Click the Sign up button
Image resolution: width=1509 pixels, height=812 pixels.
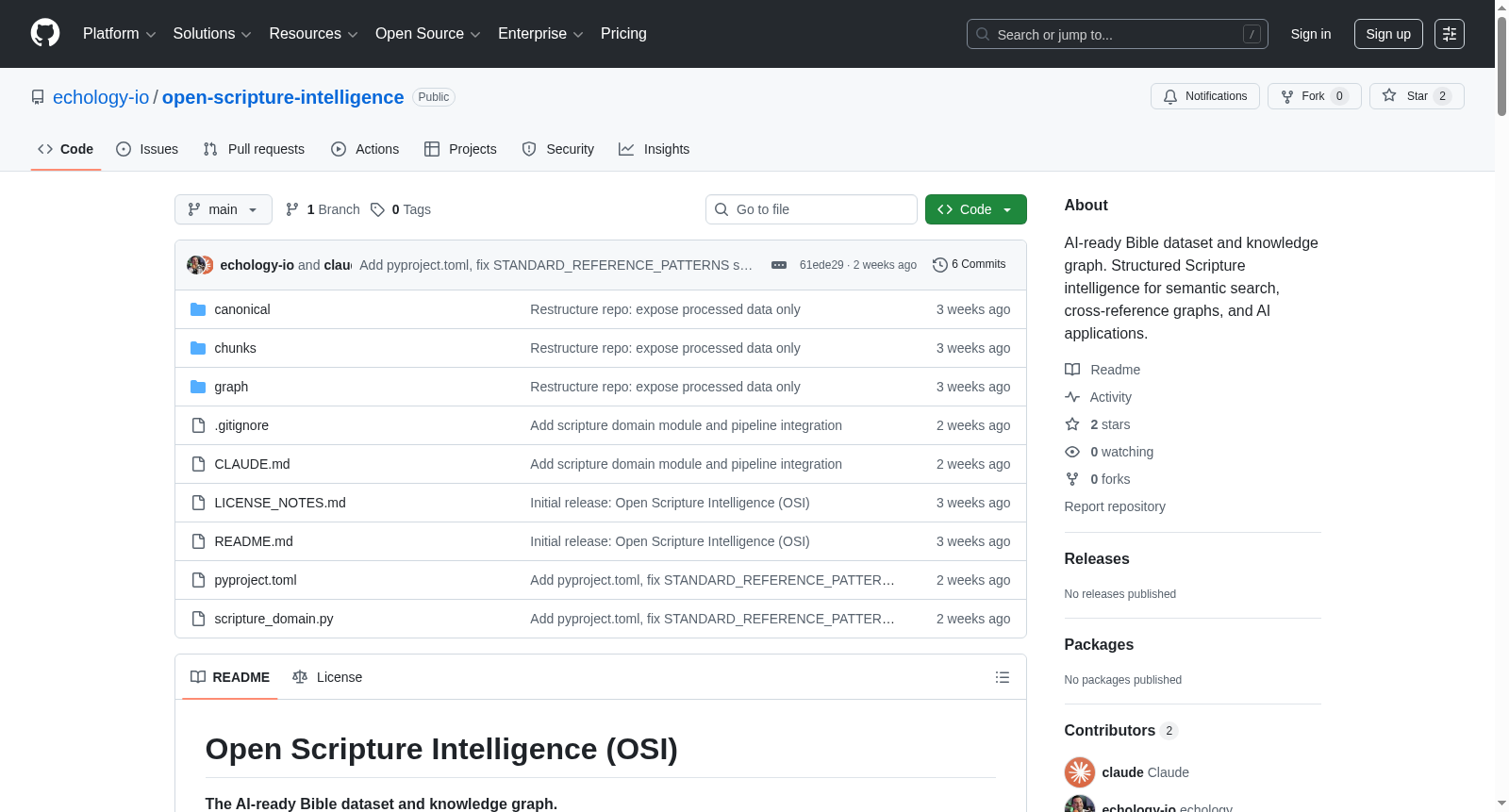(1388, 34)
